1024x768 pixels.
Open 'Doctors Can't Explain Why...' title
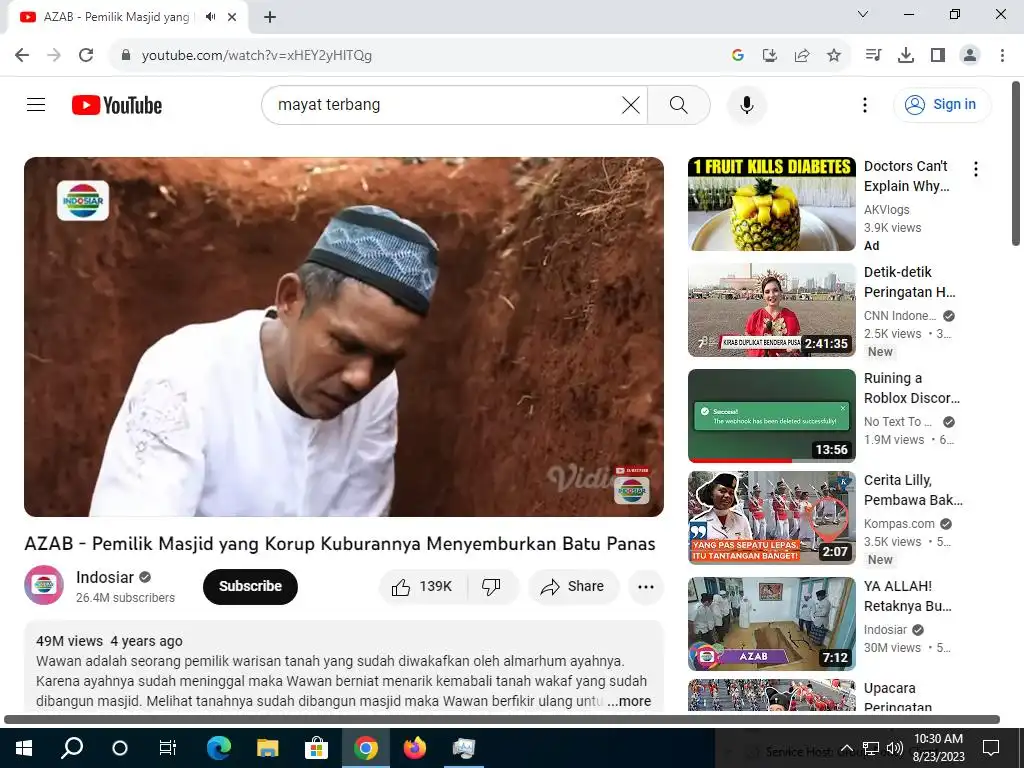tap(906, 176)
